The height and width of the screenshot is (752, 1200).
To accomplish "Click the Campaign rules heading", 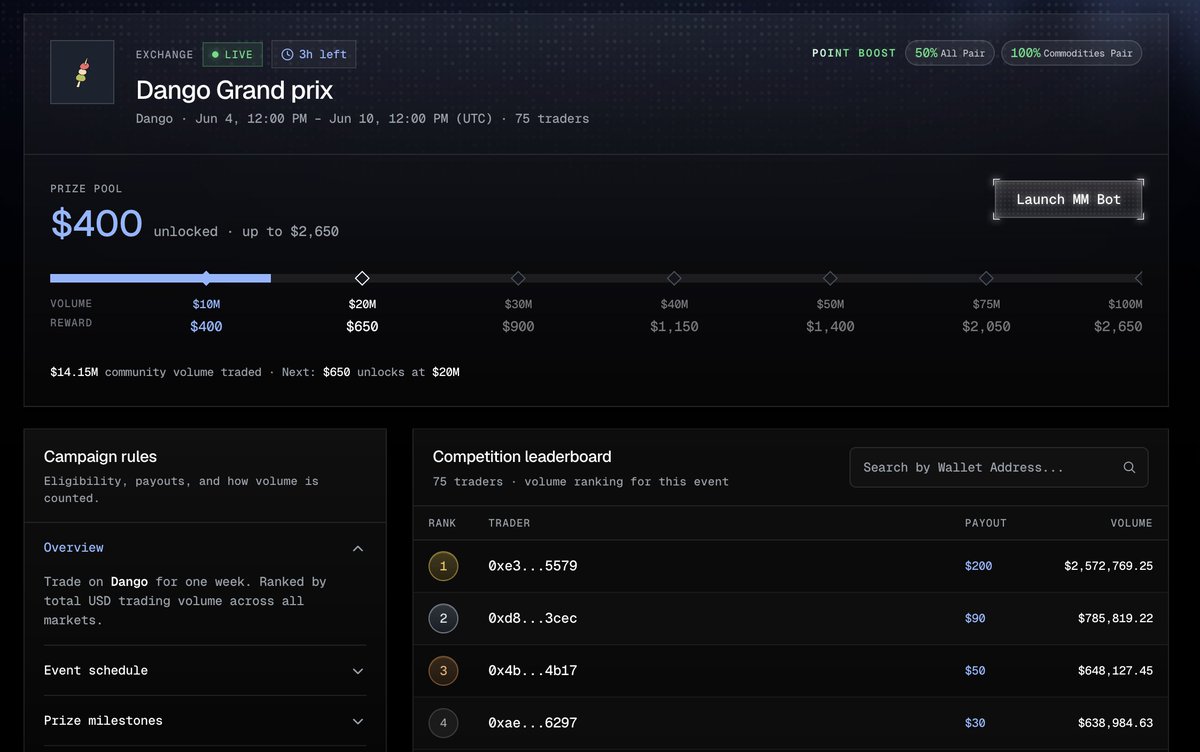I will (100, 456).
